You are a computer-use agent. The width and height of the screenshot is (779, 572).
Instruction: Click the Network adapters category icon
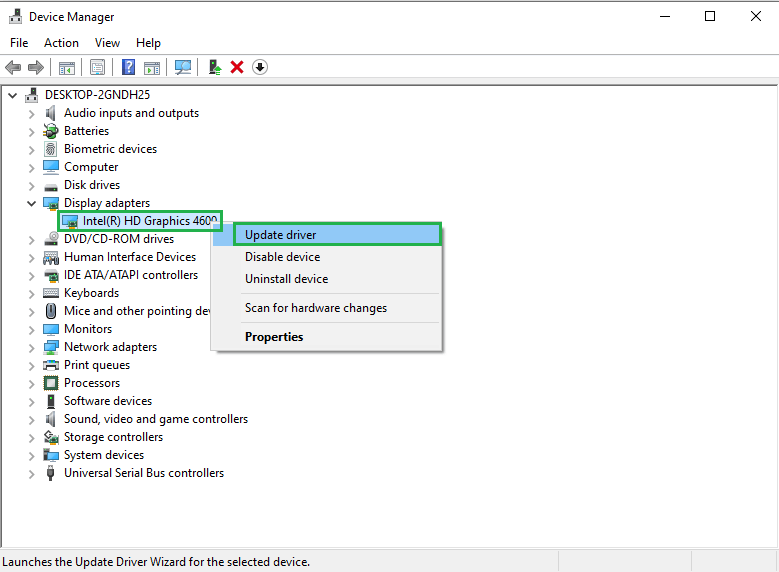[51, 347]
